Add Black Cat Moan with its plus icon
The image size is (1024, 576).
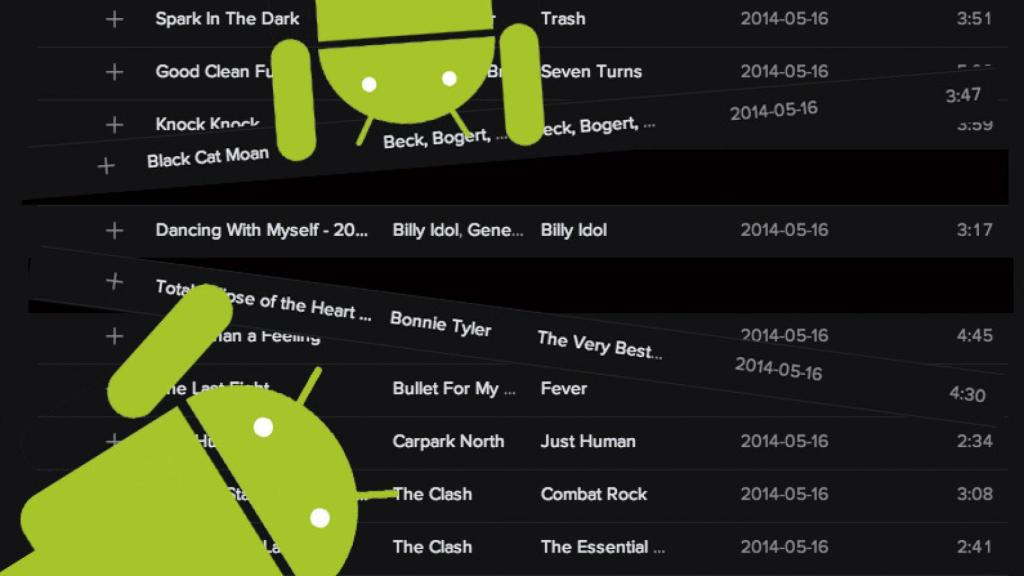106,166
